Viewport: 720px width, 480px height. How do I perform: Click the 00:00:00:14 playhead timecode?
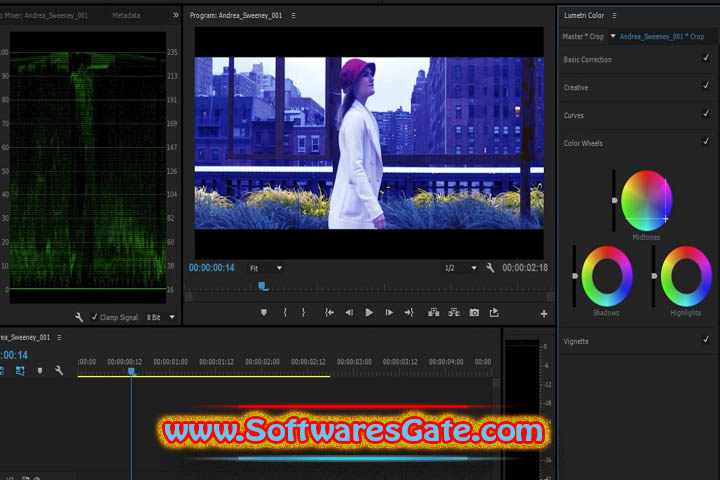tap(212, 268)
